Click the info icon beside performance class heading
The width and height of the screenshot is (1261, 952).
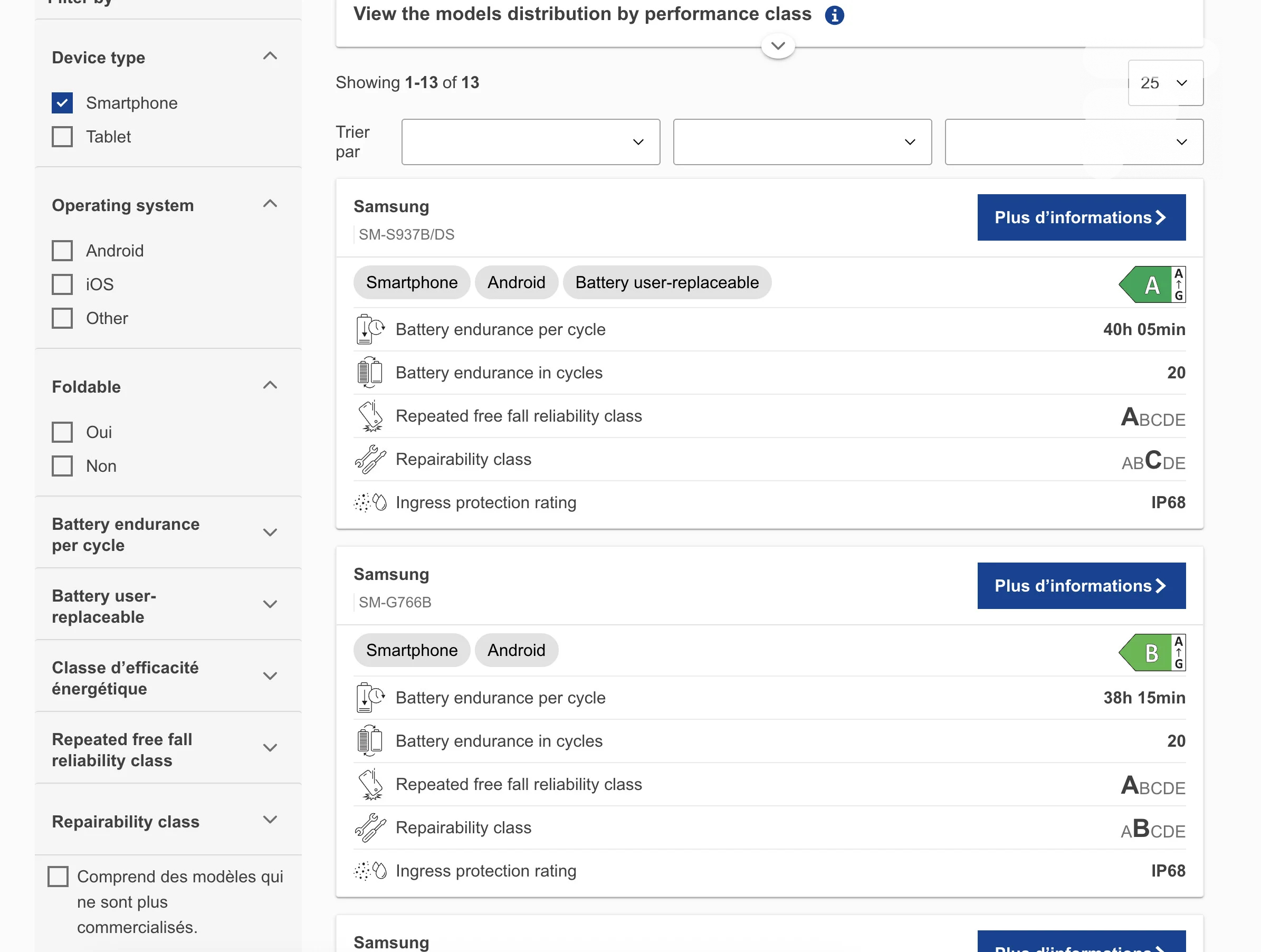click(x=835, y=15)
